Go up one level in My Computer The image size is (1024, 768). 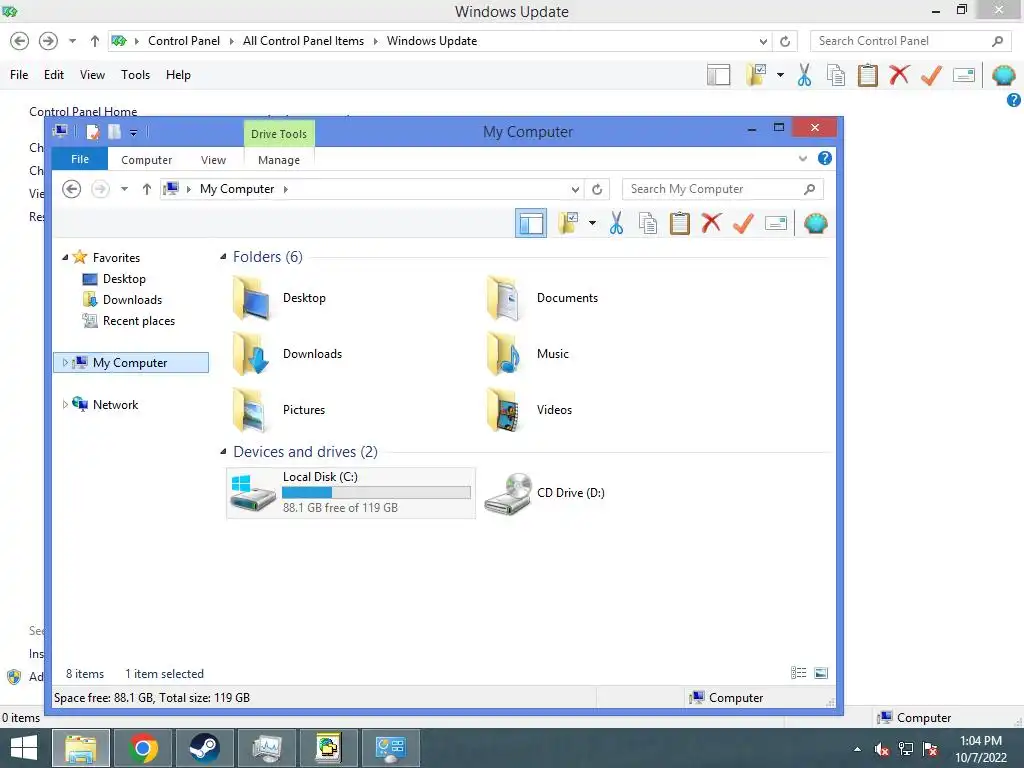pos(146,189)
